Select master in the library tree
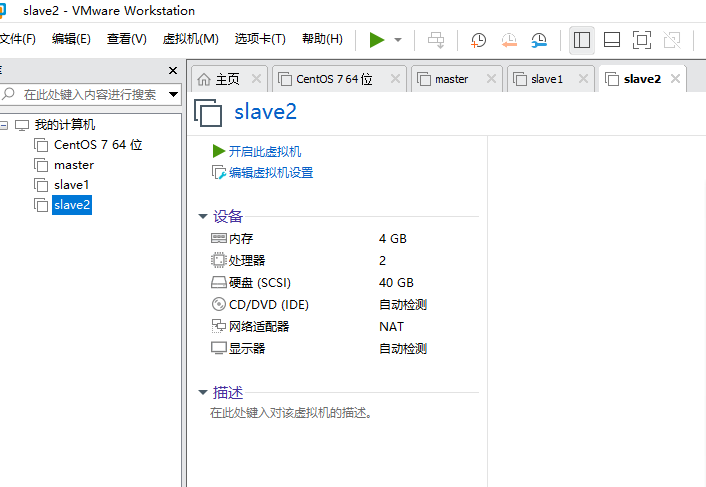Screen dimensions: 706x487 74,165
